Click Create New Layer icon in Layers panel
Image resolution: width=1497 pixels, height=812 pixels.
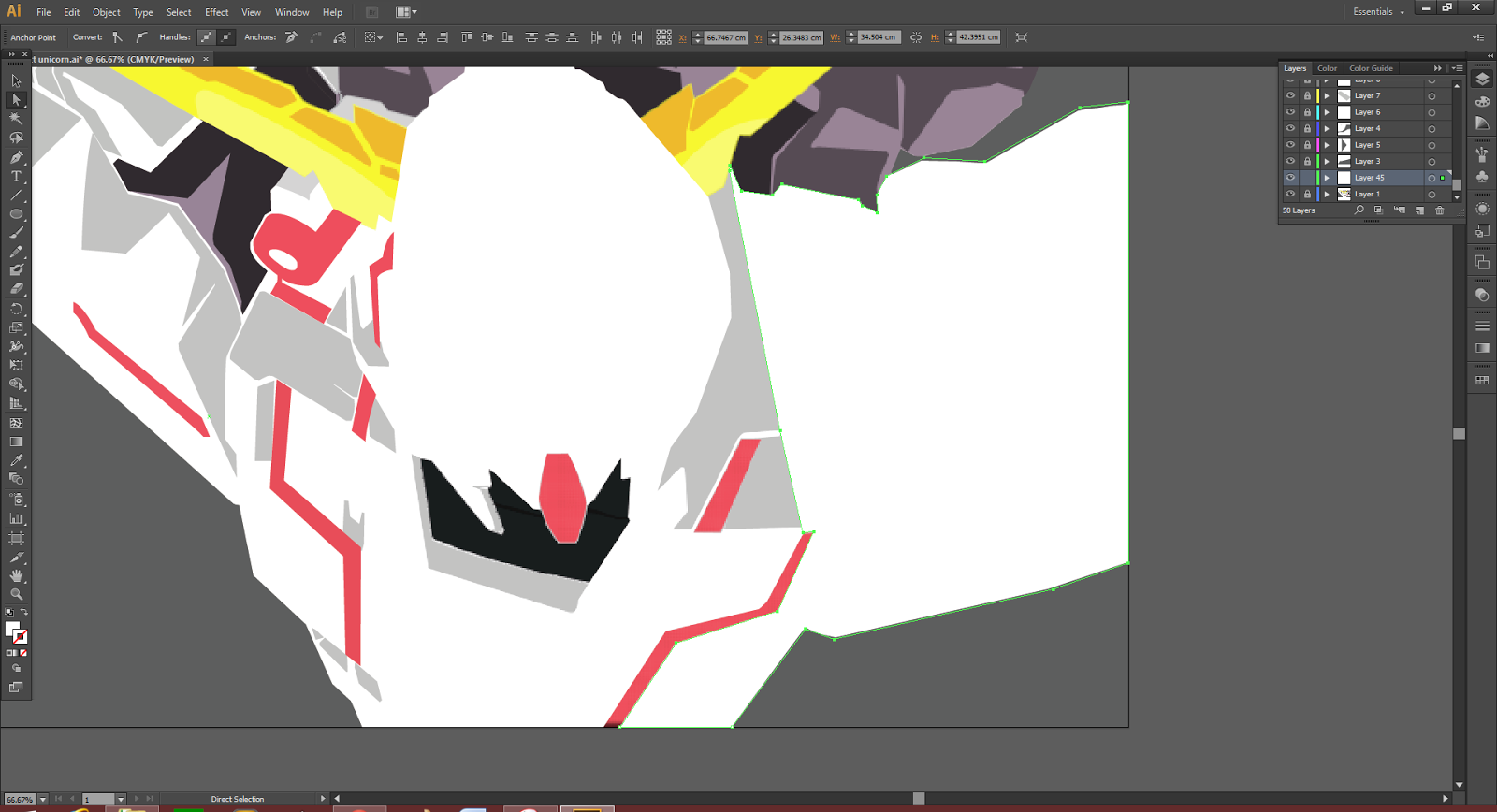tap(1419, 210)
